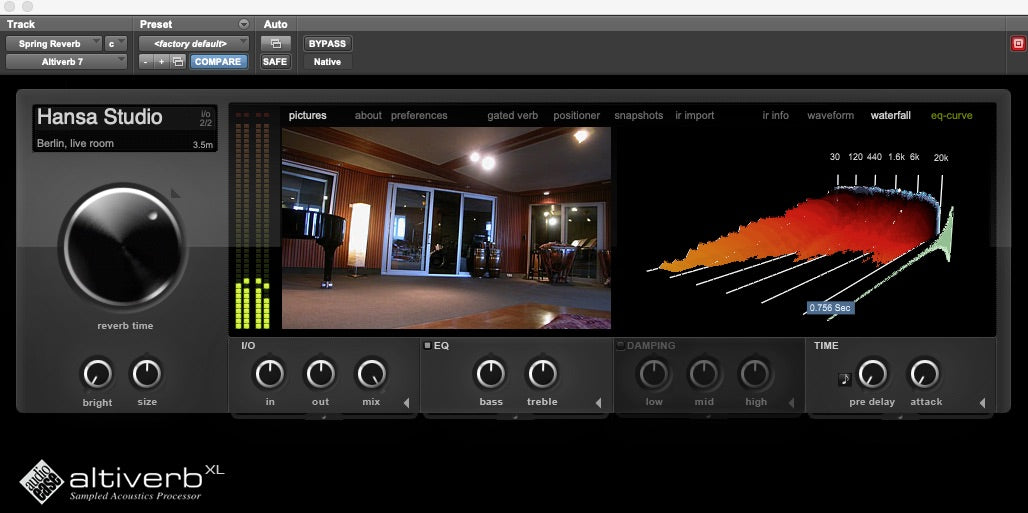Select previous preset with minus button
1028x513 pixels.
pos(146,62)
